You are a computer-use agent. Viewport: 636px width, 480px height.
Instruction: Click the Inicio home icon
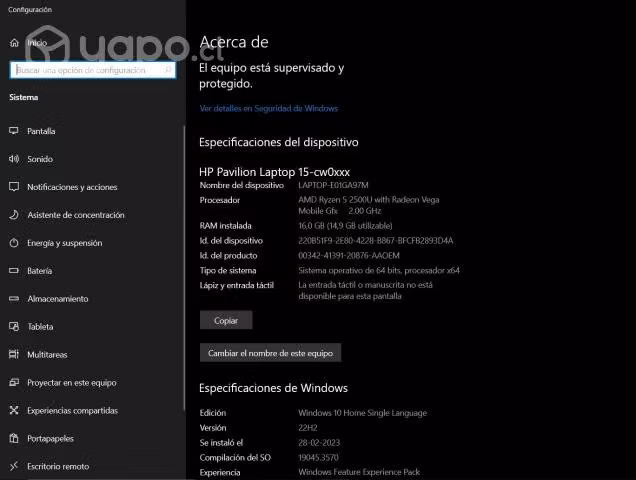14,43
